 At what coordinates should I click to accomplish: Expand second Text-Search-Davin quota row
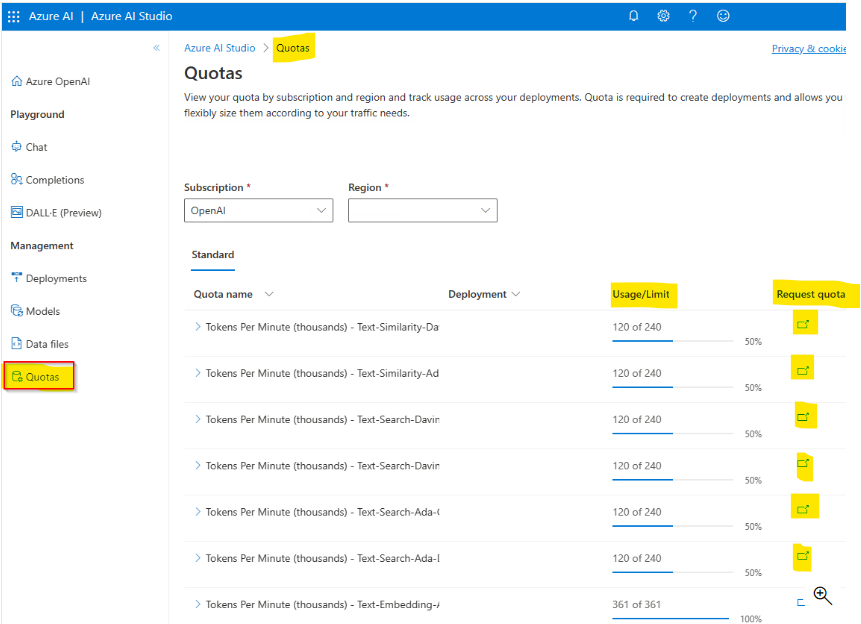tap(198, 466)
